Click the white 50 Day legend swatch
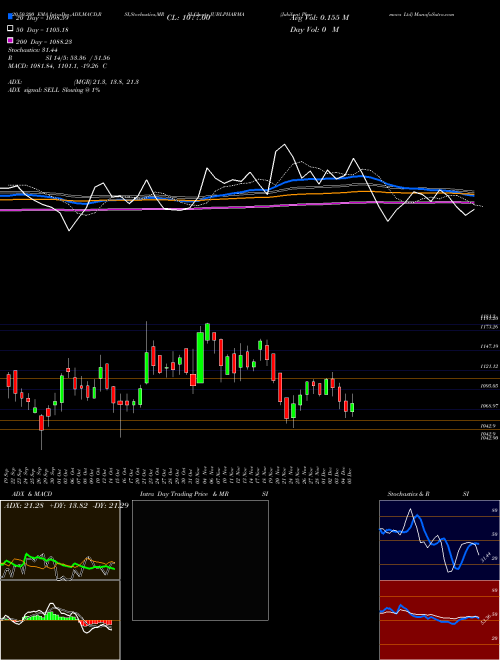The image size is (500, 660). click(11, 29)
